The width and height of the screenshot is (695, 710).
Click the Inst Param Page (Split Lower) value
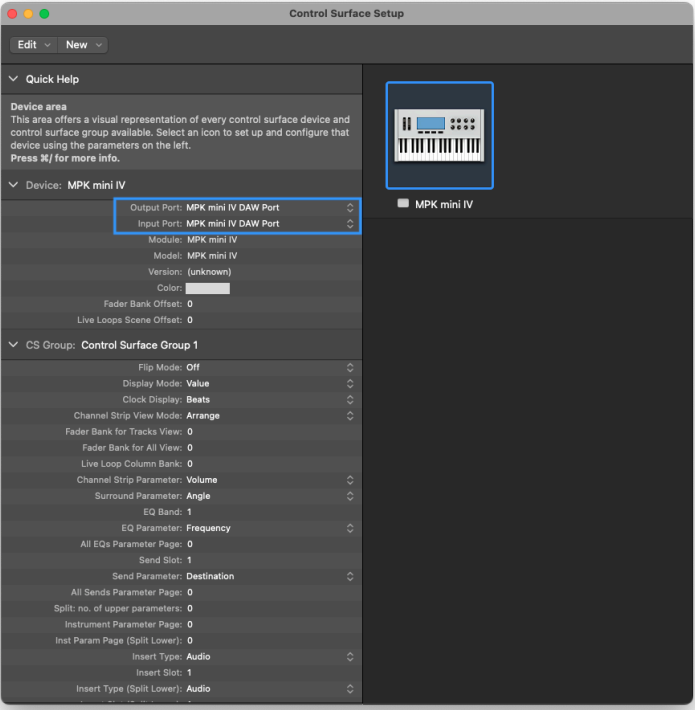tap(190, 640)
